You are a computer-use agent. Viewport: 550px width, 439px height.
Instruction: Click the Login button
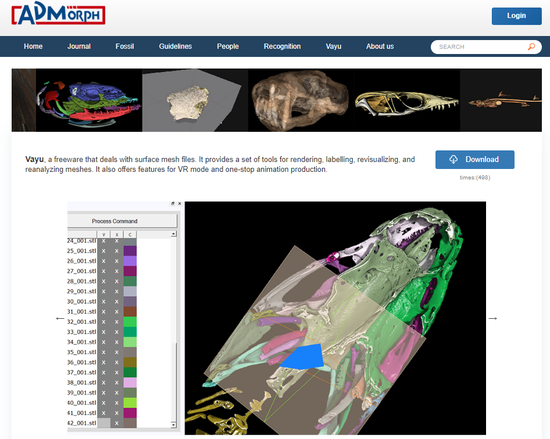(x=517, y=16)
